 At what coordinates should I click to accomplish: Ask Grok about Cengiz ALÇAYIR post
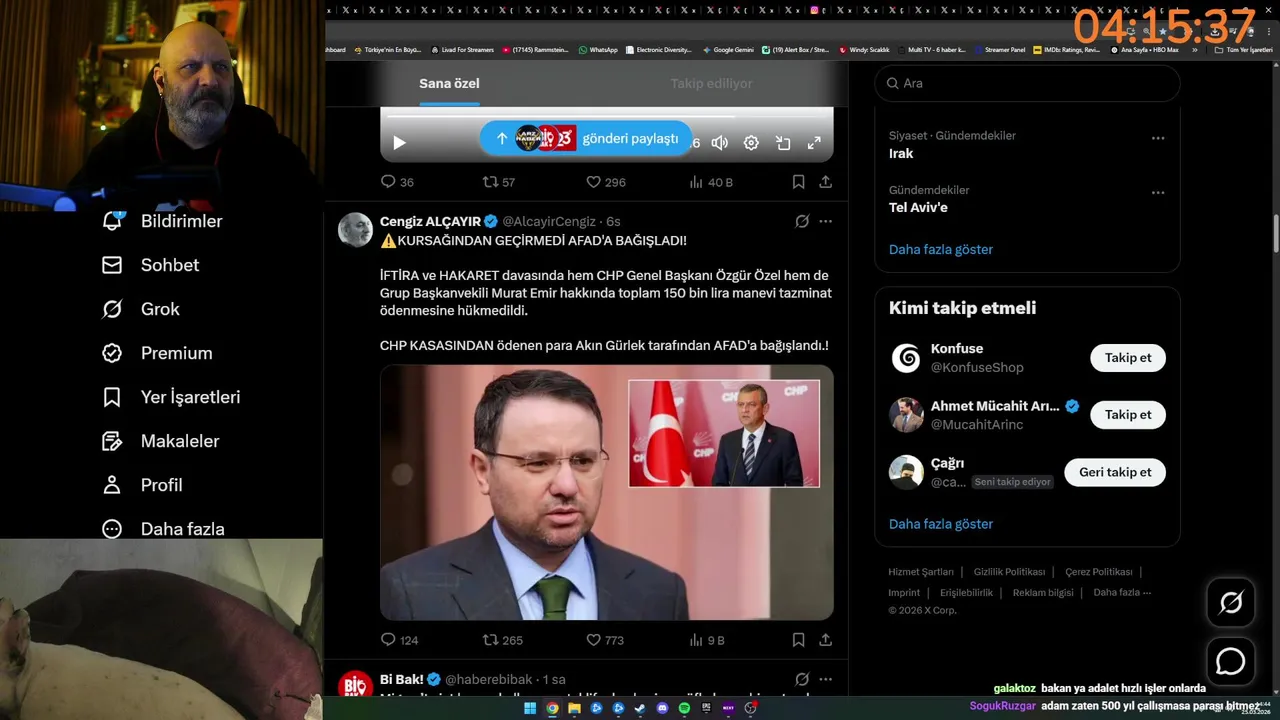802,221
